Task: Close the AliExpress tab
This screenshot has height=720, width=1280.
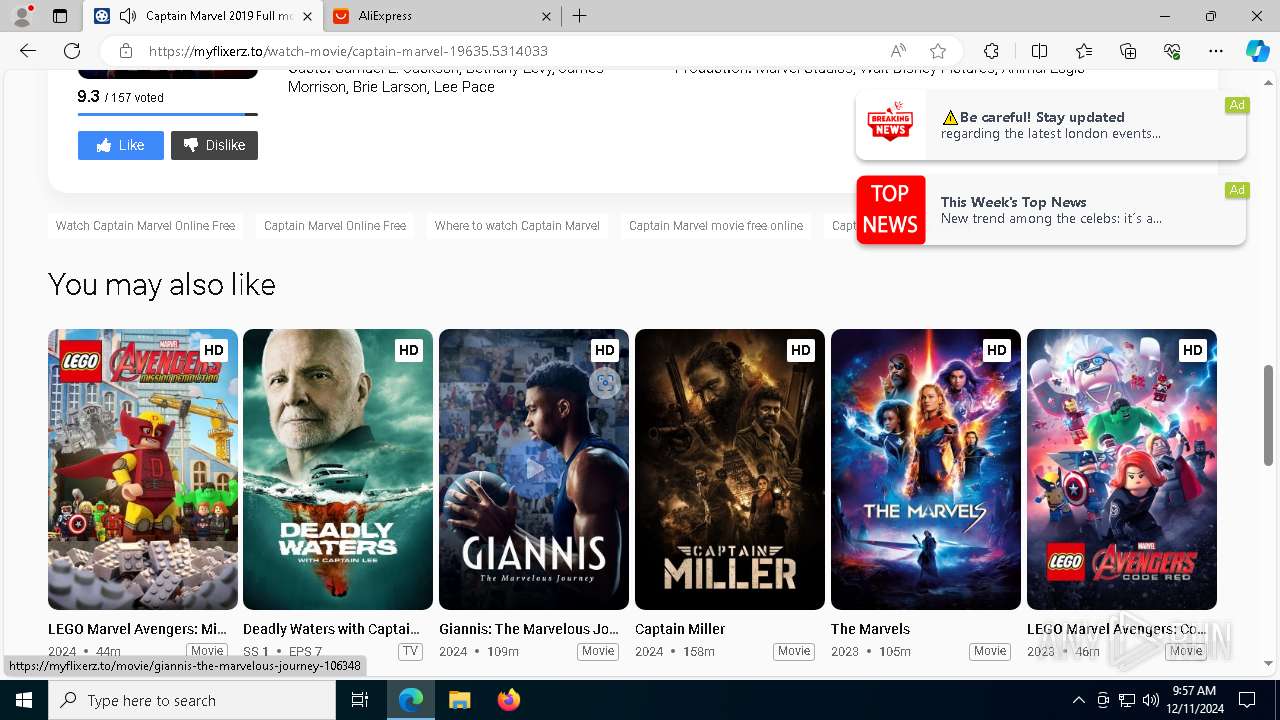Action: 546,16
